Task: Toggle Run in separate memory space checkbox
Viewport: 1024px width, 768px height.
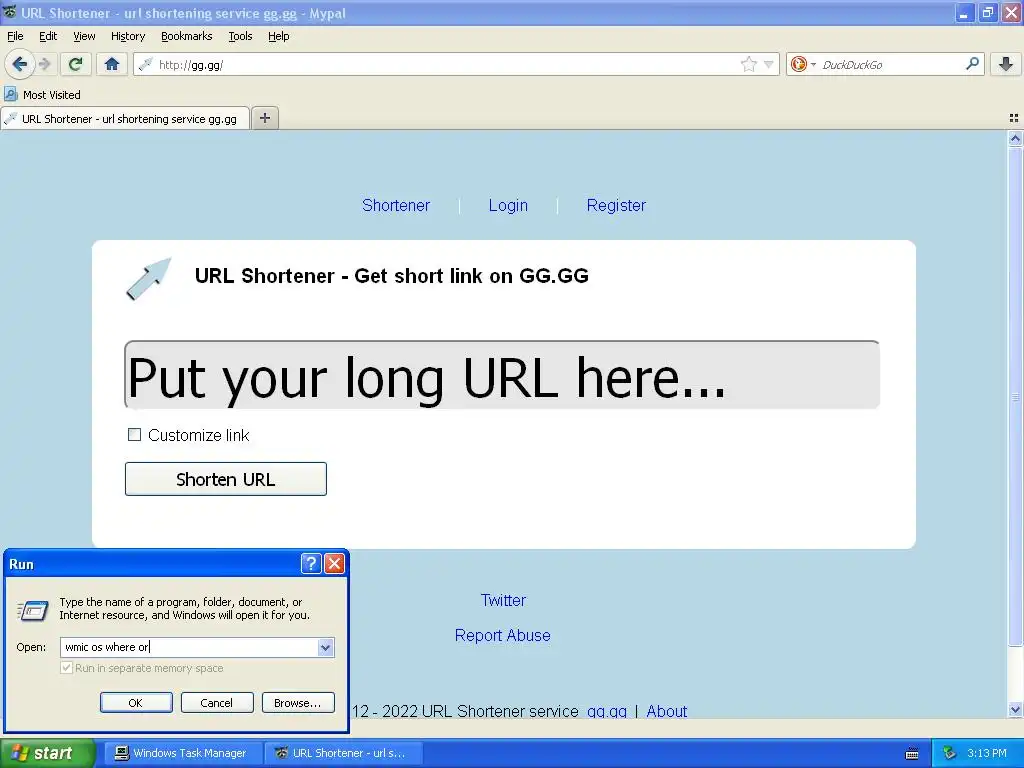Action: [66, 668]
